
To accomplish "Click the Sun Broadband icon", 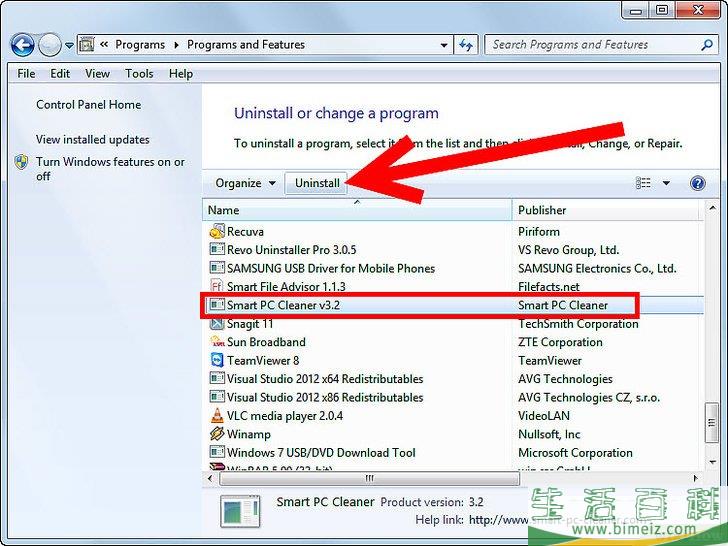I will coord(217,342).
